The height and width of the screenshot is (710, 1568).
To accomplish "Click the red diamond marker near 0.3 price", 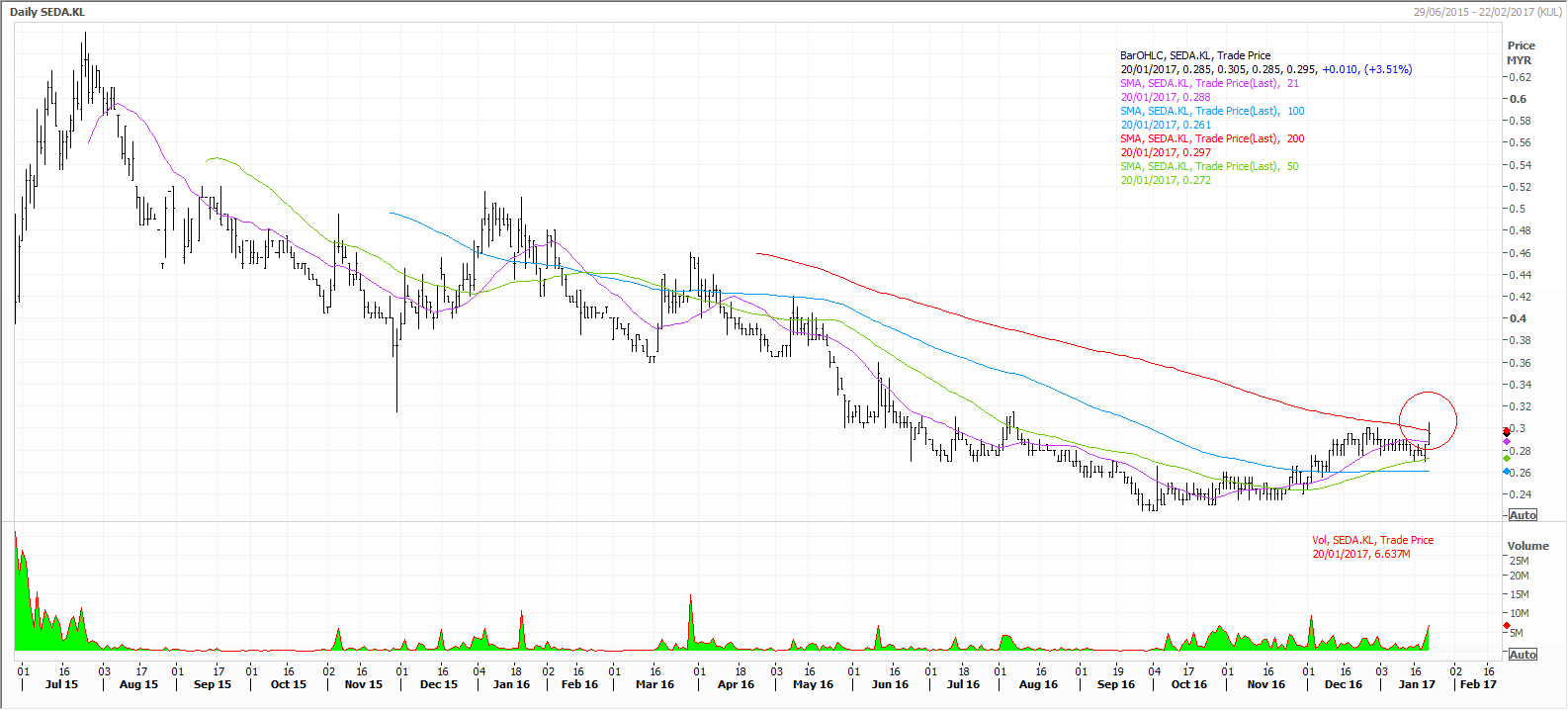I will [1507, 432].
